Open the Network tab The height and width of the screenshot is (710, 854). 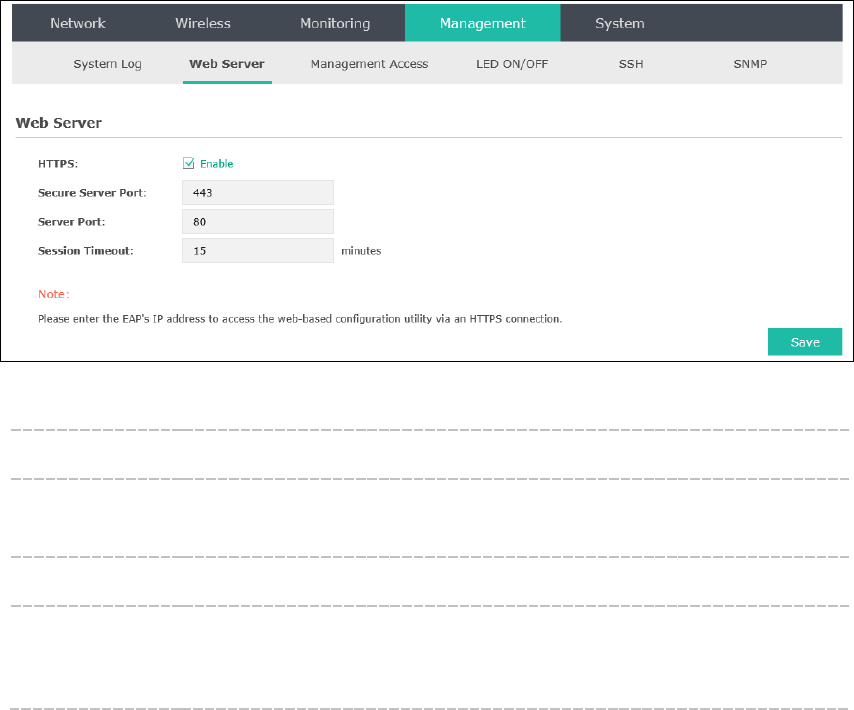[x=78, y=23]
